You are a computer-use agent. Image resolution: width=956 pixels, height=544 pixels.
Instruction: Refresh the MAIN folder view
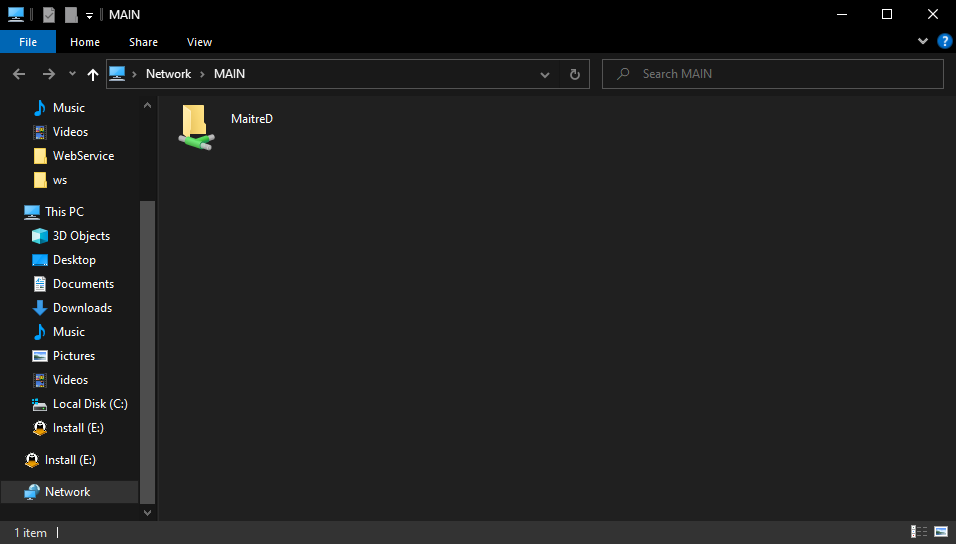tap(574, 74)
